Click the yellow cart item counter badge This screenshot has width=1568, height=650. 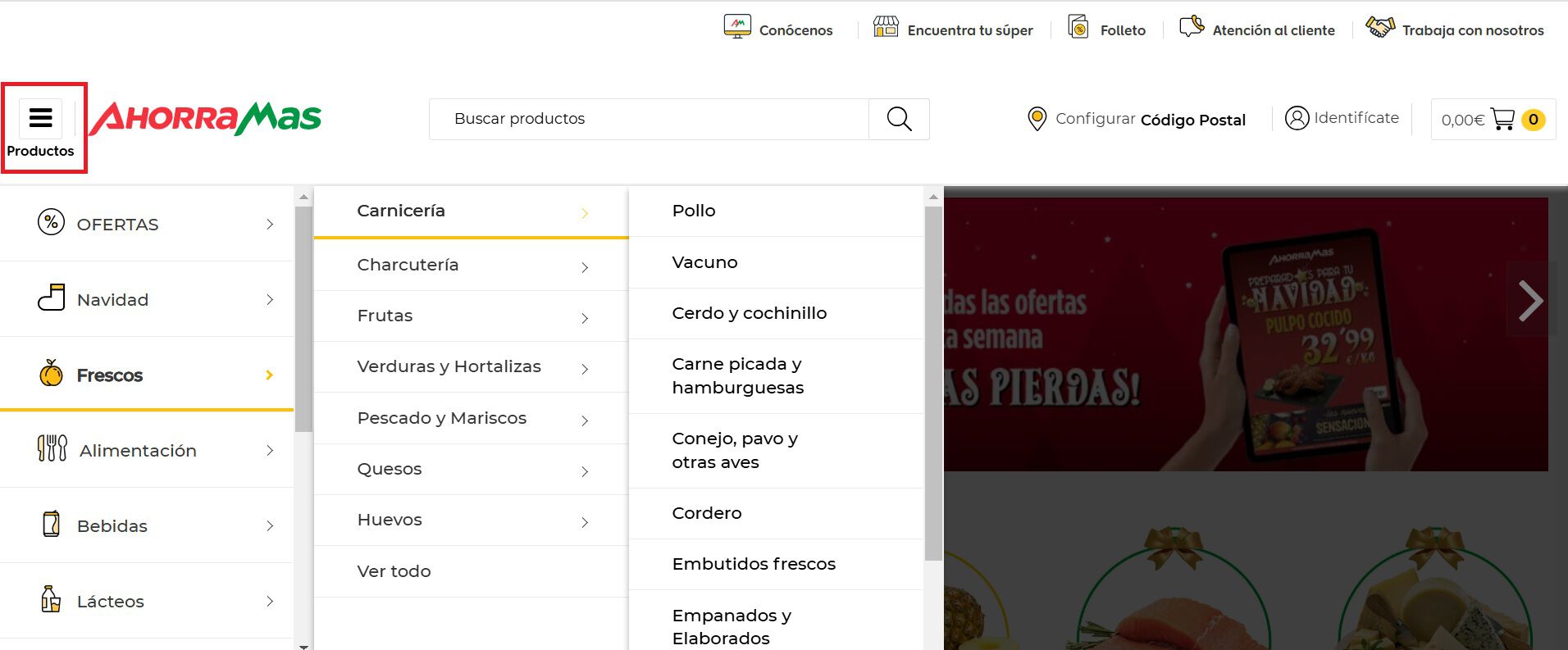click(x=1534, y=120)
